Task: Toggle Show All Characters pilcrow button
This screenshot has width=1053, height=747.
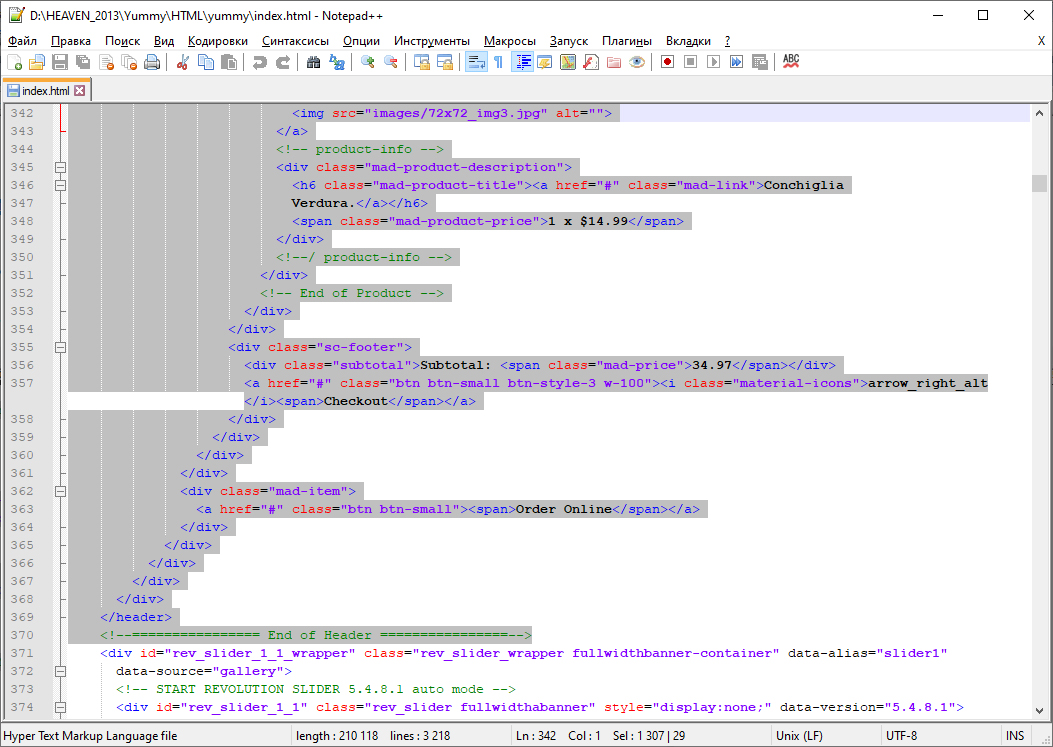Action: pyautogui.click(x=498, y=62)
